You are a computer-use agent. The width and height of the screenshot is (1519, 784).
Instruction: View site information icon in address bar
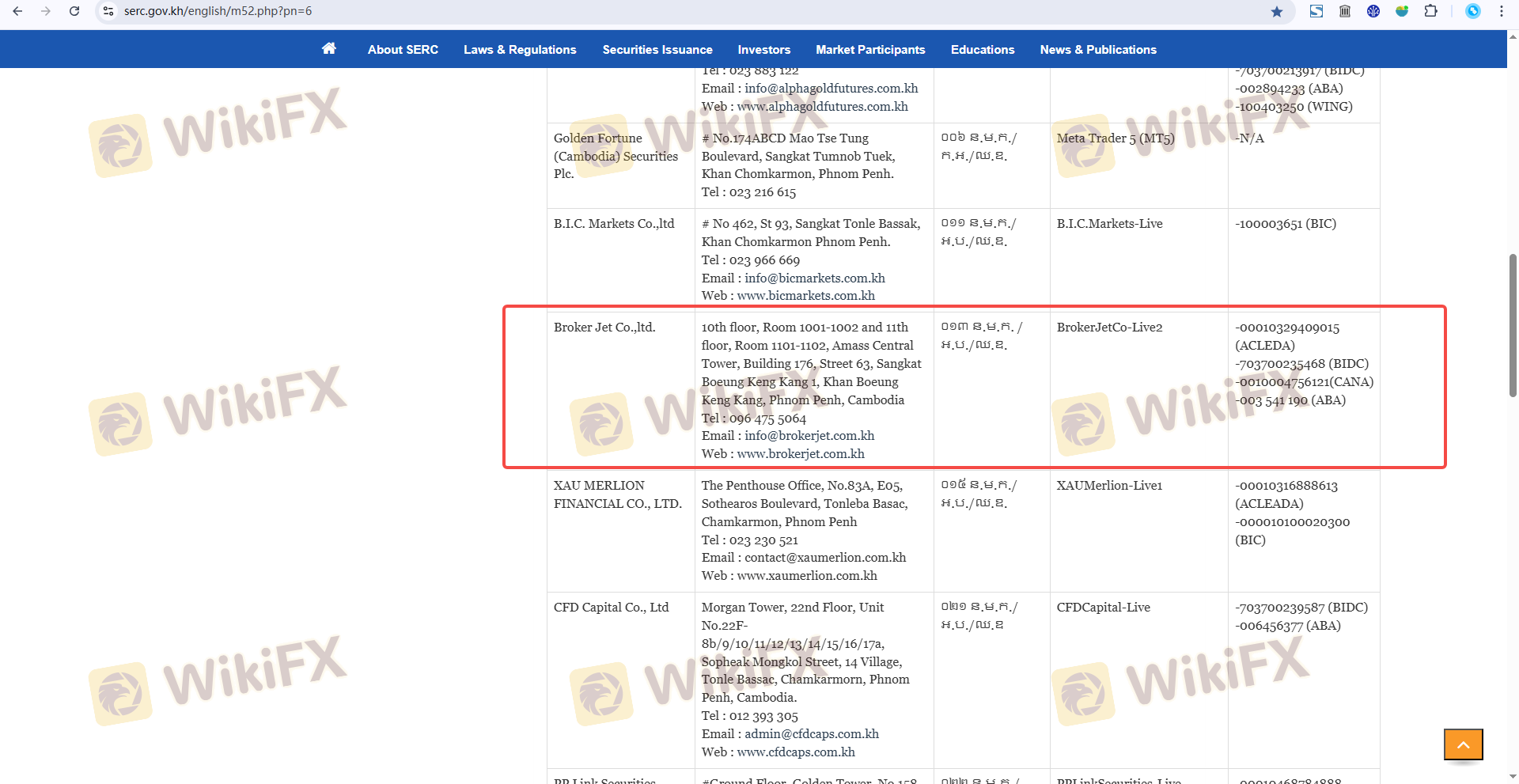(x=108, y=11)
